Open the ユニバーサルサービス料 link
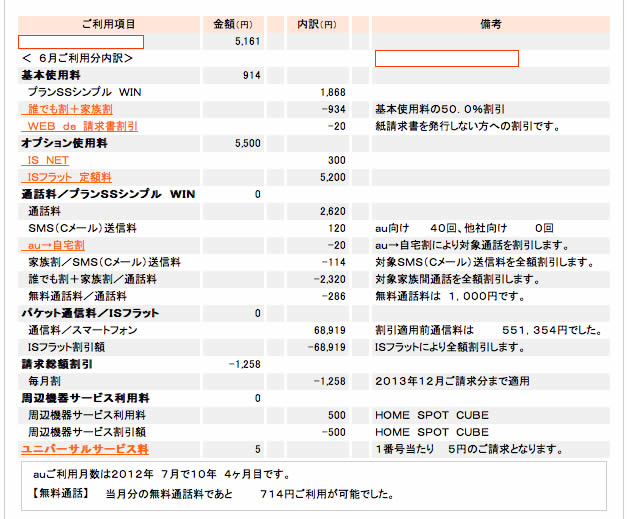This screenshot has width=627, height=519. (85, 449)
